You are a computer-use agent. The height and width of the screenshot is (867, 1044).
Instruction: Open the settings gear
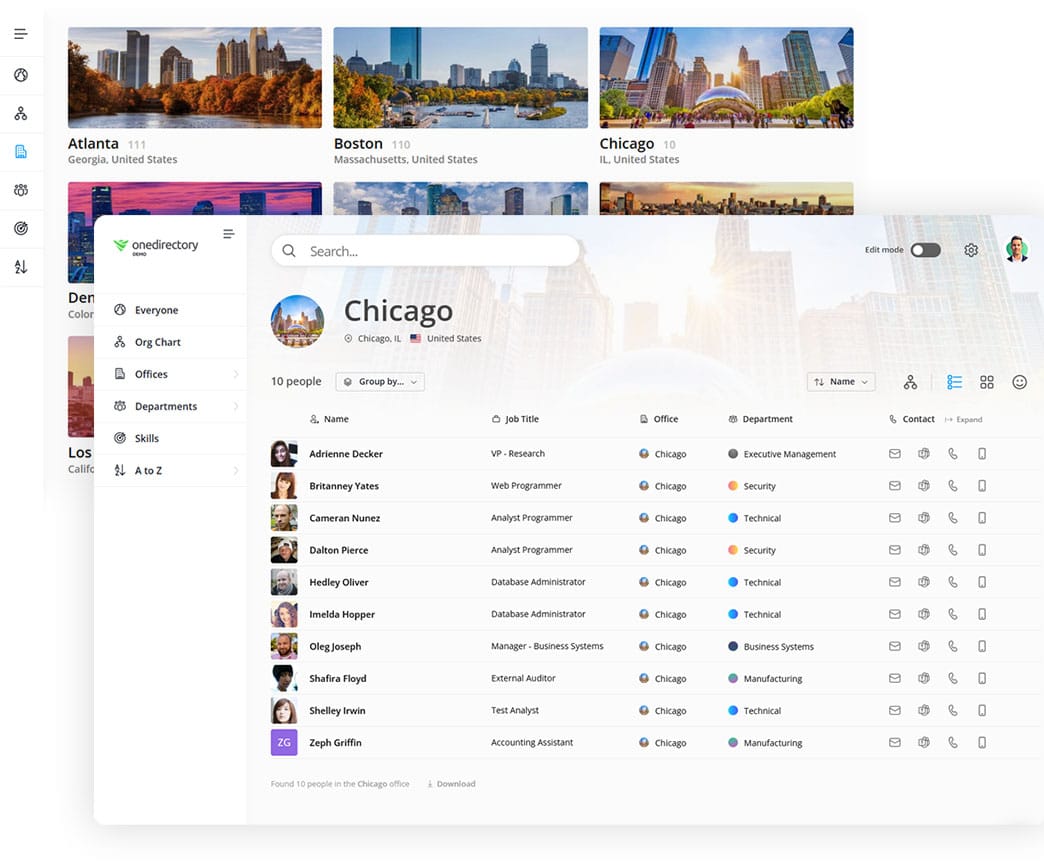(x=970, y=250)
